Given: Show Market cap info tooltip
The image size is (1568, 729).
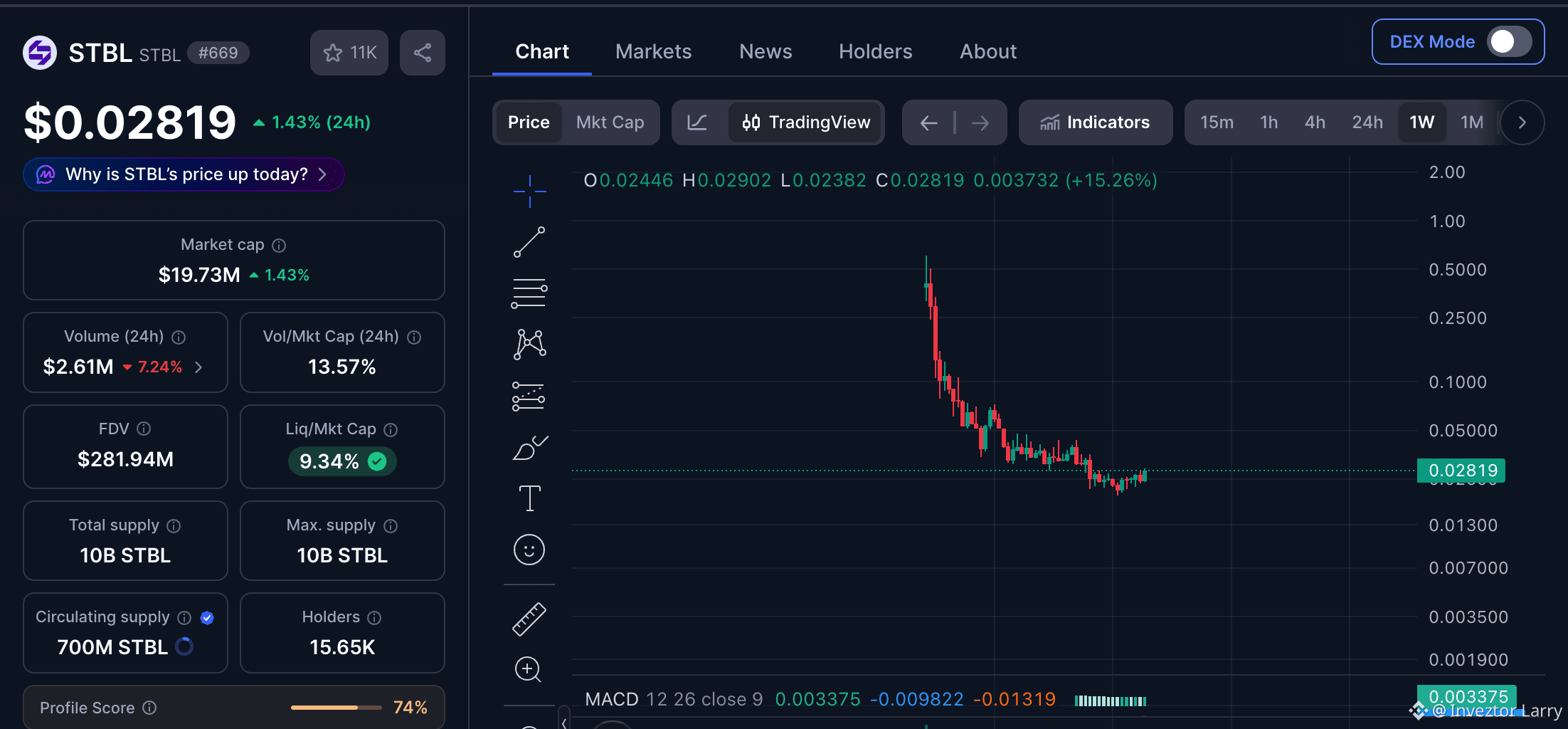Looking at the screenshot, I should pyautogui.click(x=279, y=246).
